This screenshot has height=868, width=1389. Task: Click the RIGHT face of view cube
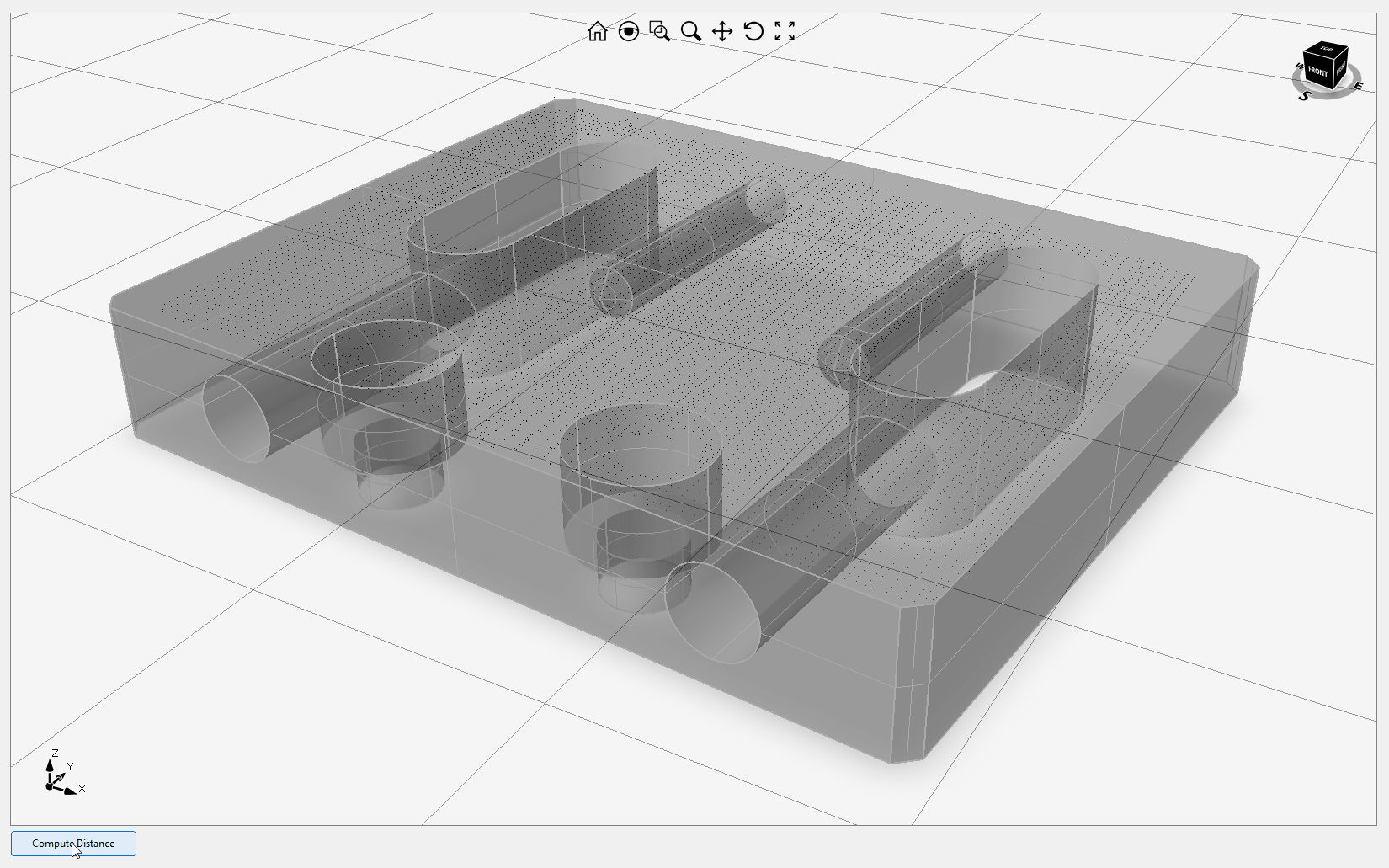point(1341,67)
